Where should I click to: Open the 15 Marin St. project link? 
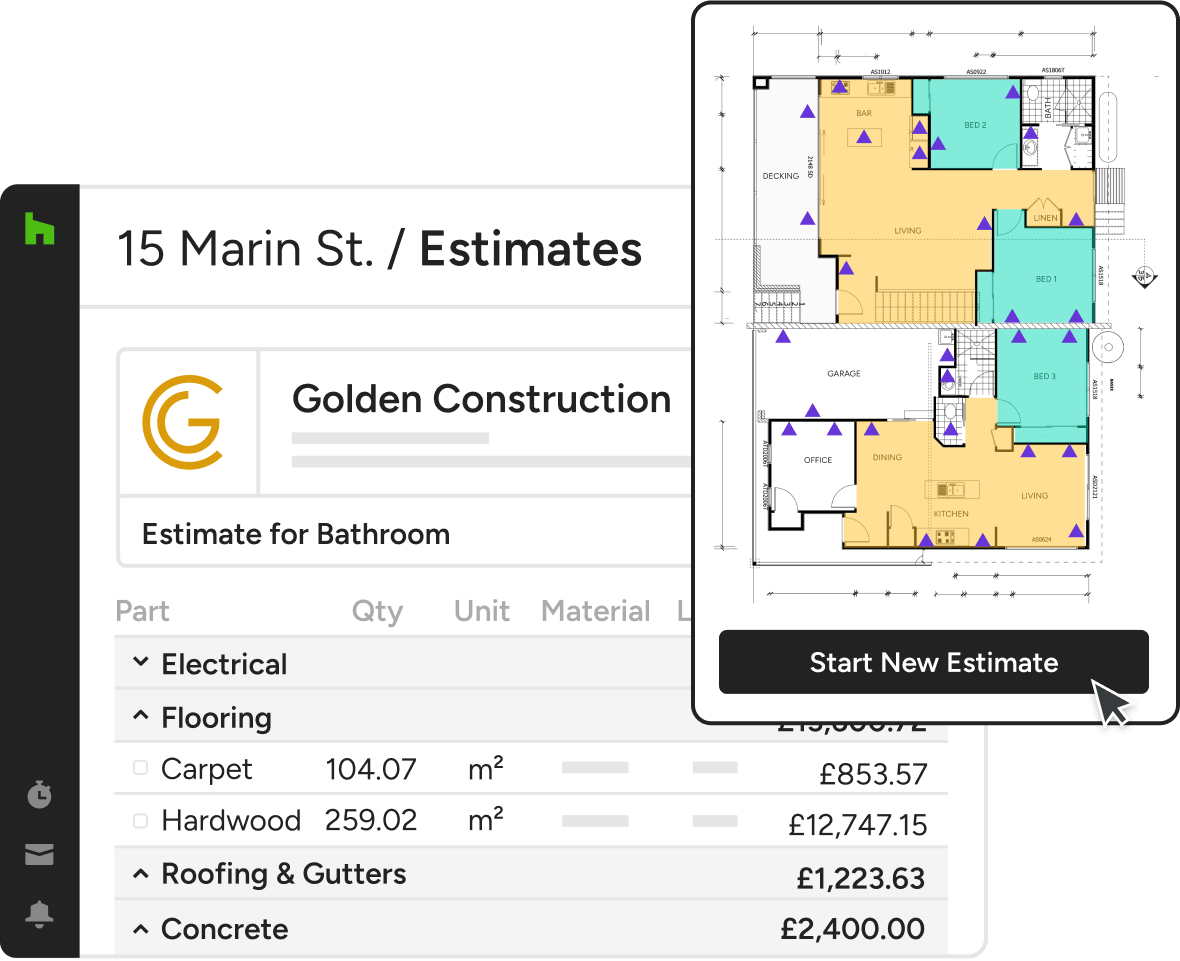pos(245,249)
